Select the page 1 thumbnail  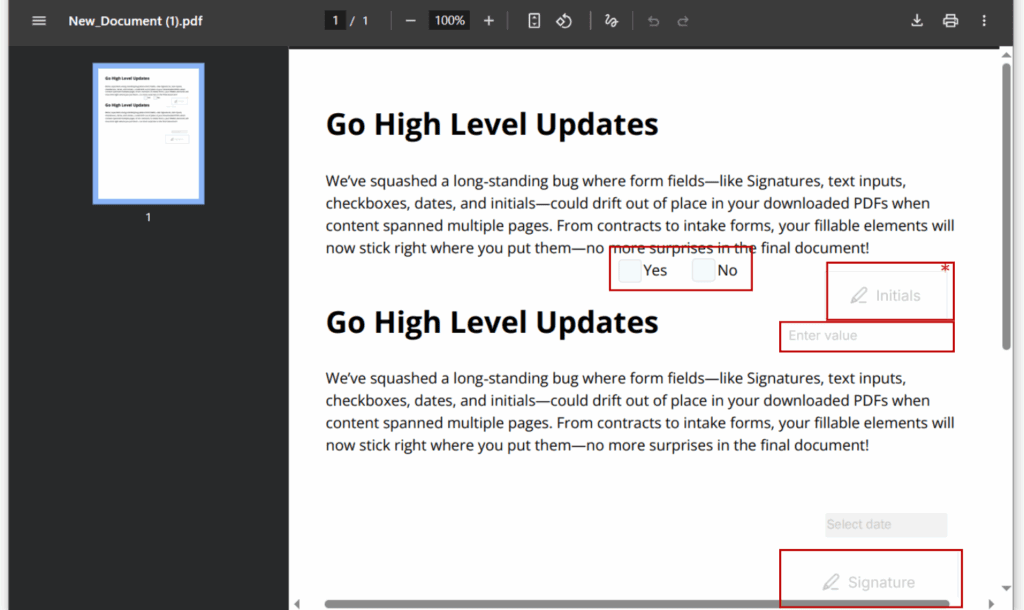click(x=148, y=134)
